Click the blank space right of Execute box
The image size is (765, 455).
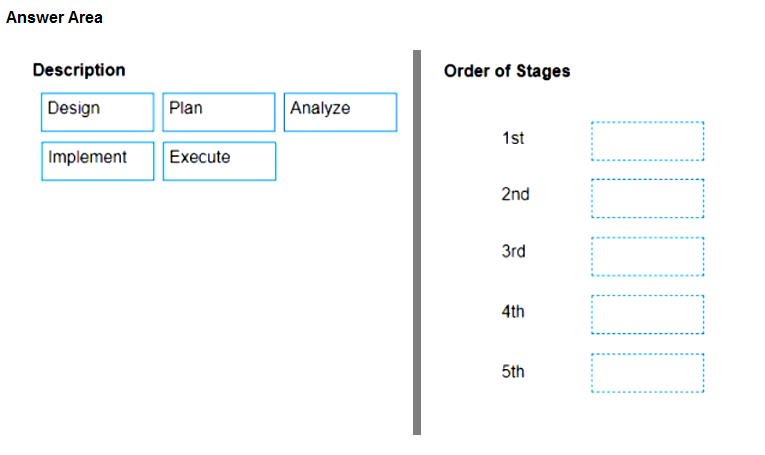341,161
